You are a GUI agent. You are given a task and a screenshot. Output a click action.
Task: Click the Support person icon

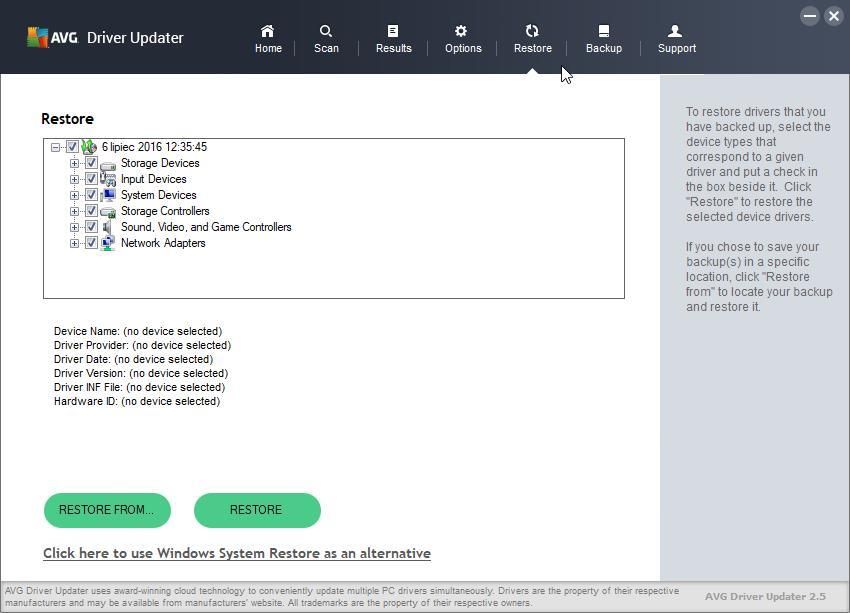(675, 31)
